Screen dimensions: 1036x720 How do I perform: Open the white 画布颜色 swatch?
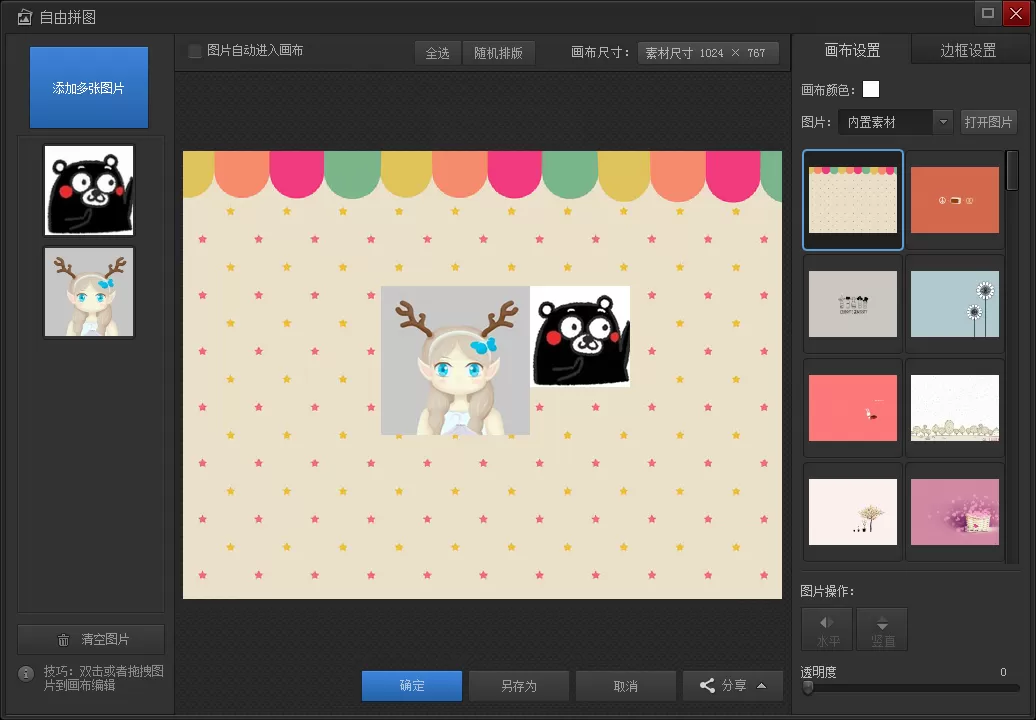(871, 89)
